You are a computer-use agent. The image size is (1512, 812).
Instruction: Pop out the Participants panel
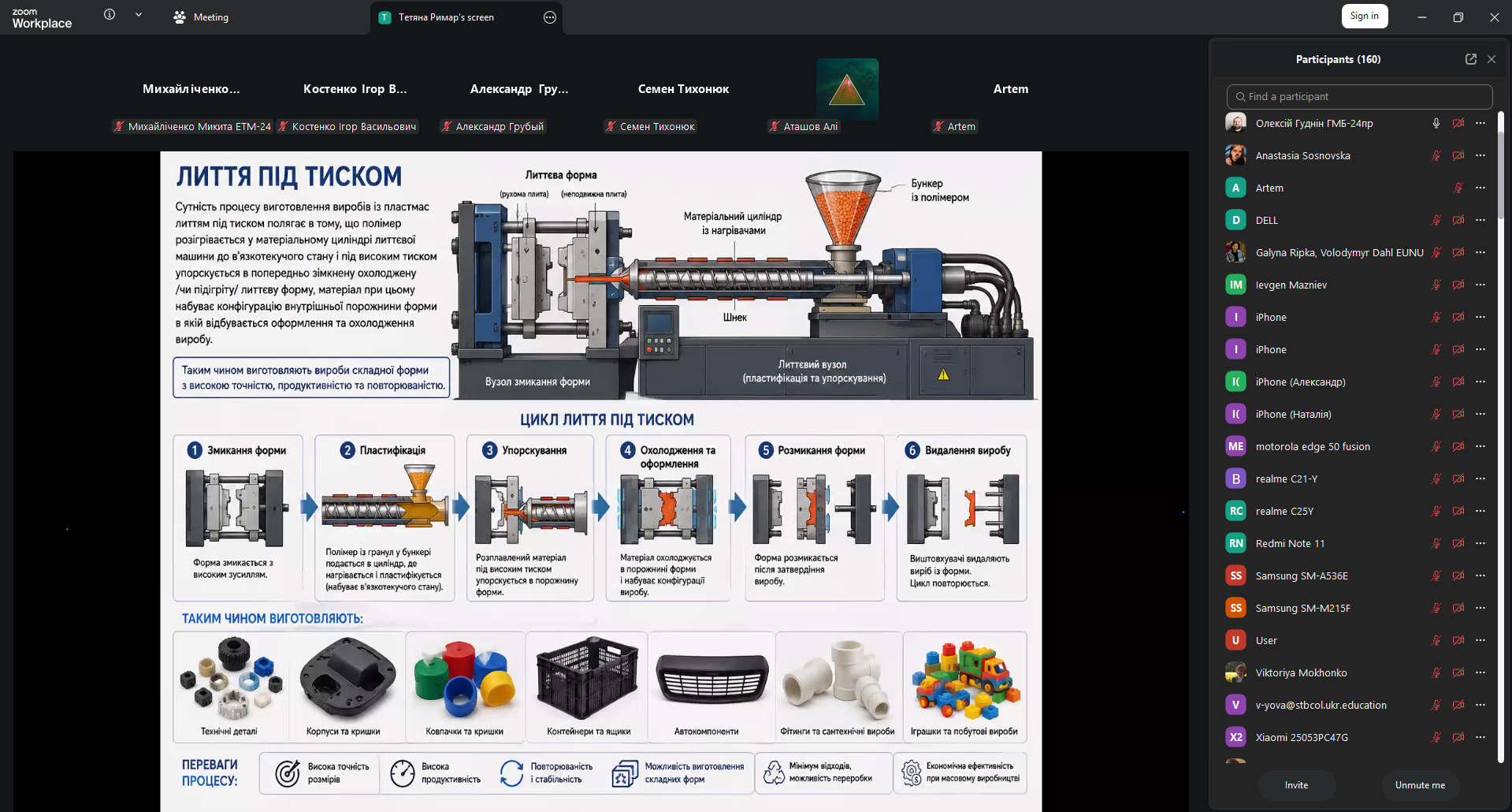pyautogui.click(x=1470, y=59)
